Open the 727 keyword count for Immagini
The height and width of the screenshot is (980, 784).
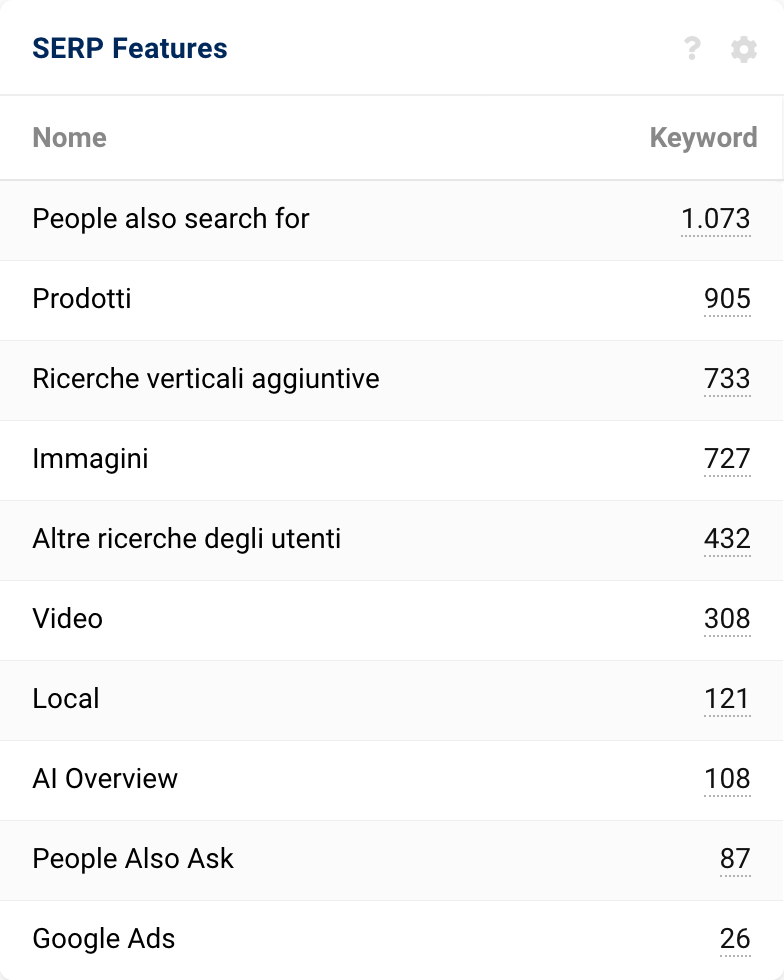727,459
